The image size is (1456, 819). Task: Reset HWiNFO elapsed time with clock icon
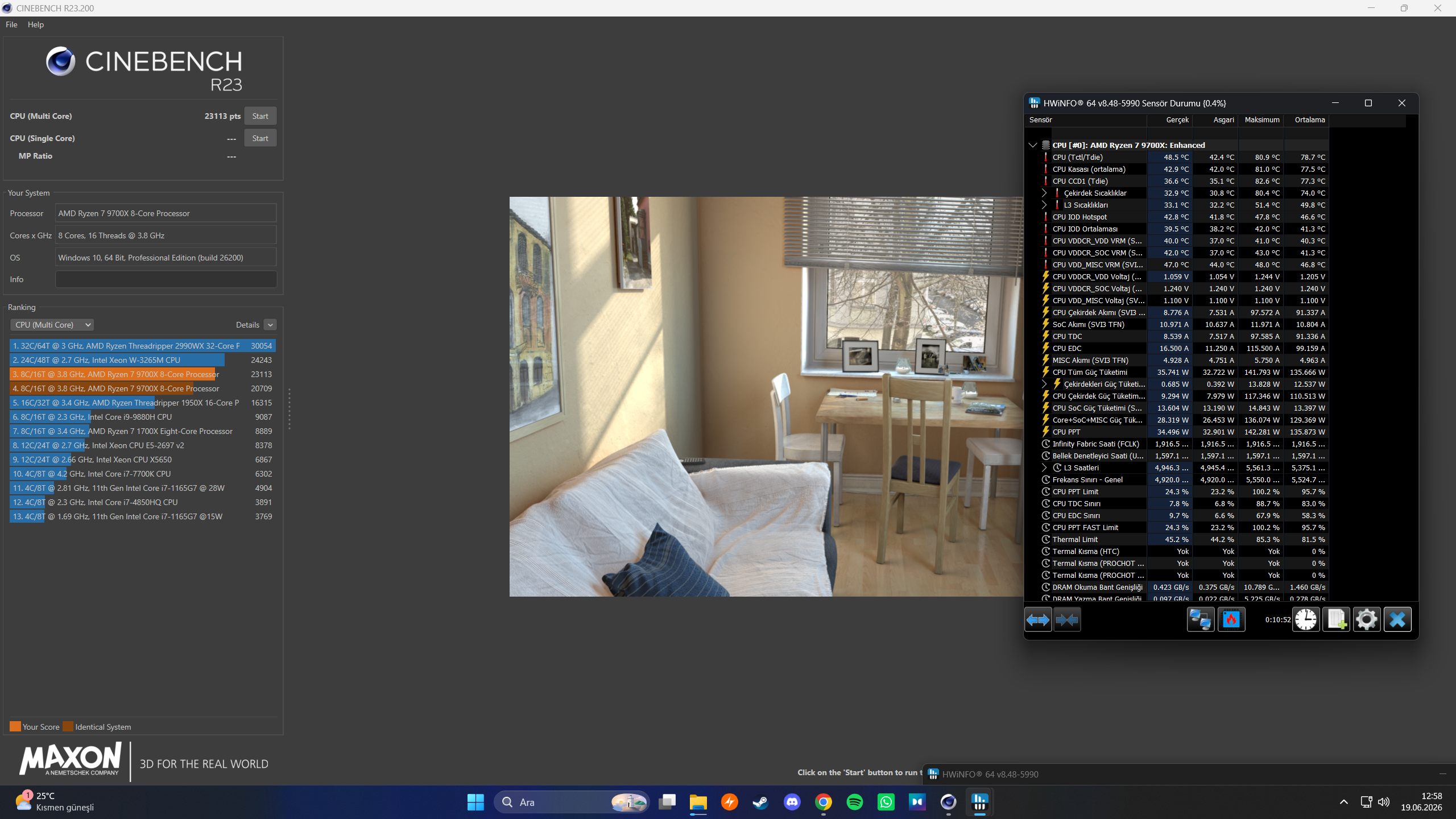pyautogui.click(x=1306, y=619)
